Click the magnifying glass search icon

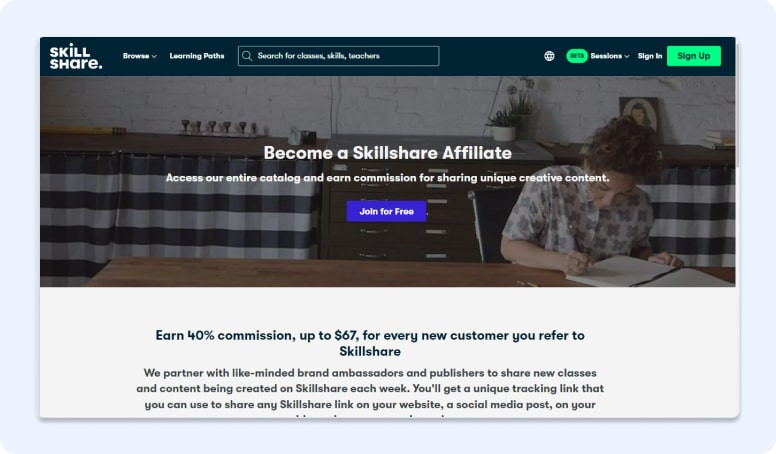pos(247,56)
